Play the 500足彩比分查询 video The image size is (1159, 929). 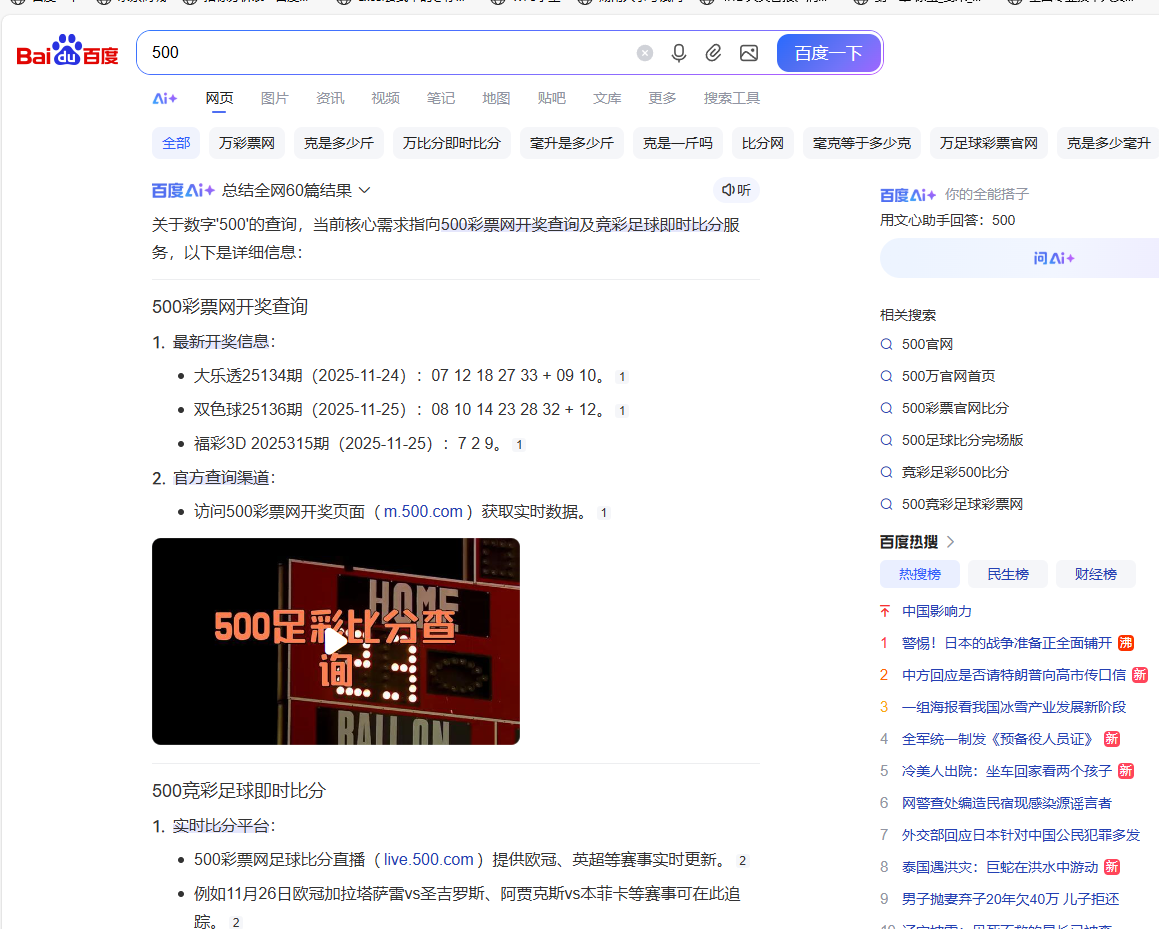coord(336,641)
